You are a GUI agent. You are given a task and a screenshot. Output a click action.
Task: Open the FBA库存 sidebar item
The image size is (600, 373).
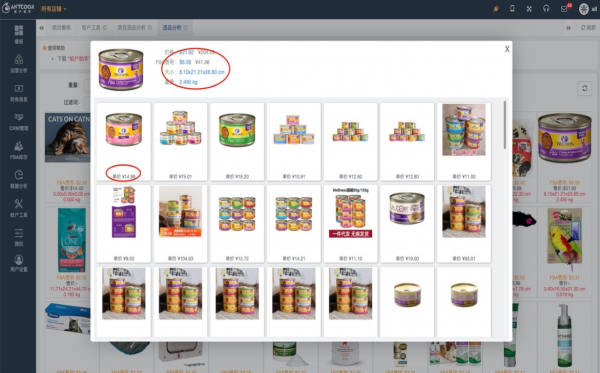pos(18,151)
